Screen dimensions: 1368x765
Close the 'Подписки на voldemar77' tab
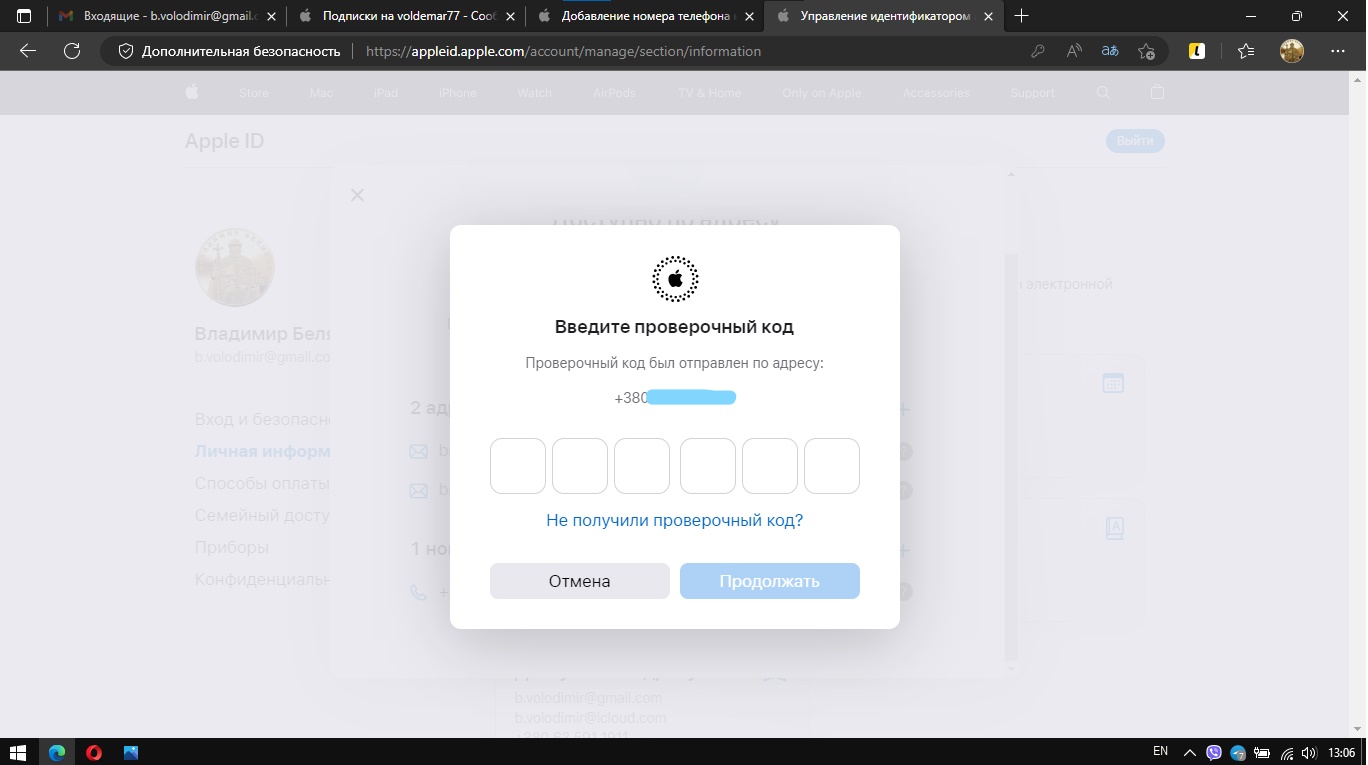click(511, 16)
